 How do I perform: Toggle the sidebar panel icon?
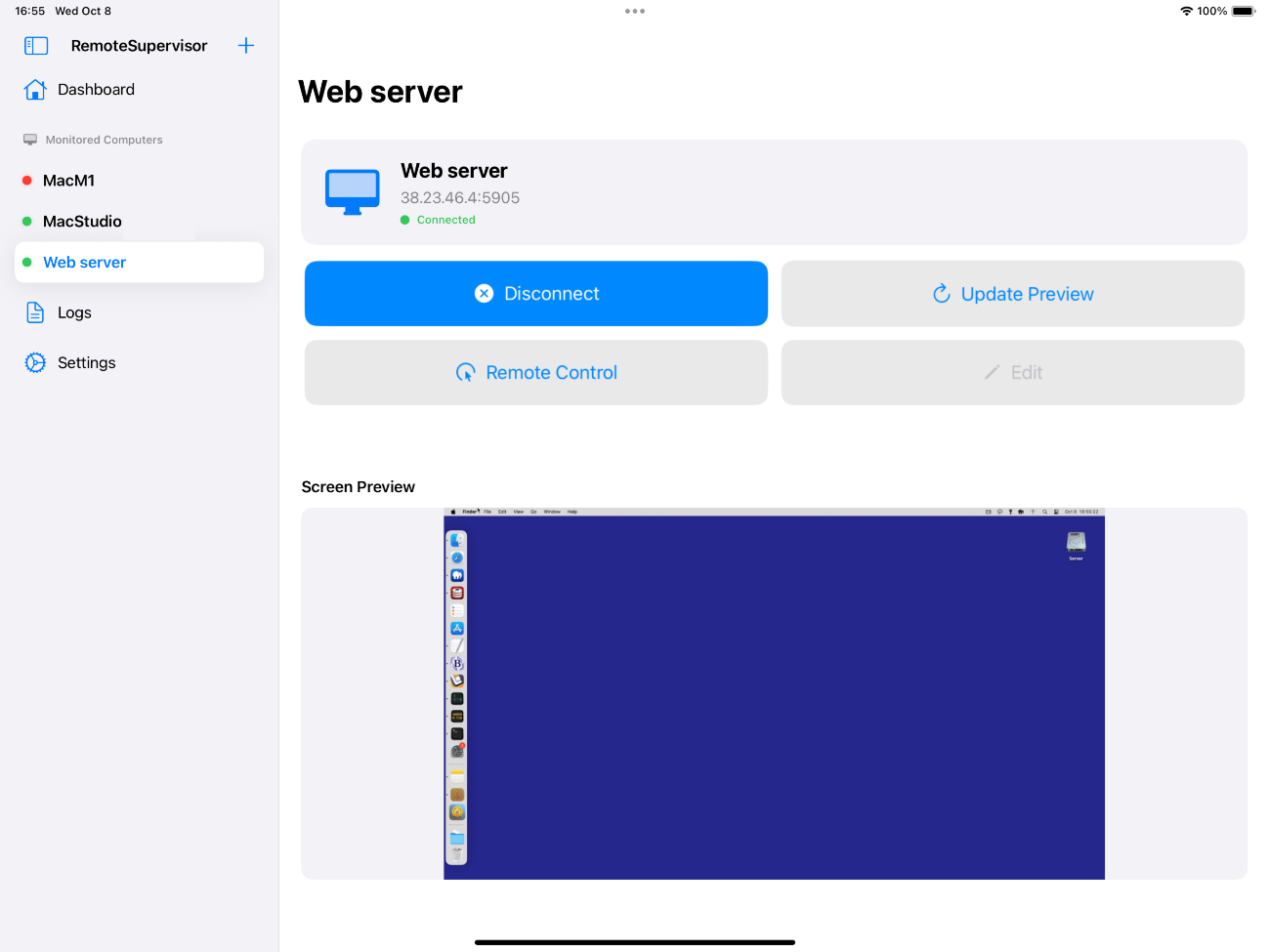[x=36, y=46]
